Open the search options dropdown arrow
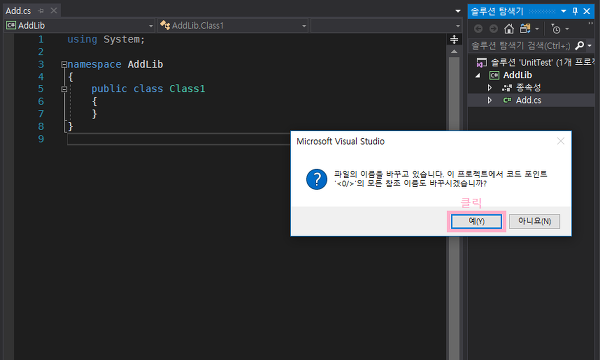This screenshot has height=360, width=600. click(590, 46)
